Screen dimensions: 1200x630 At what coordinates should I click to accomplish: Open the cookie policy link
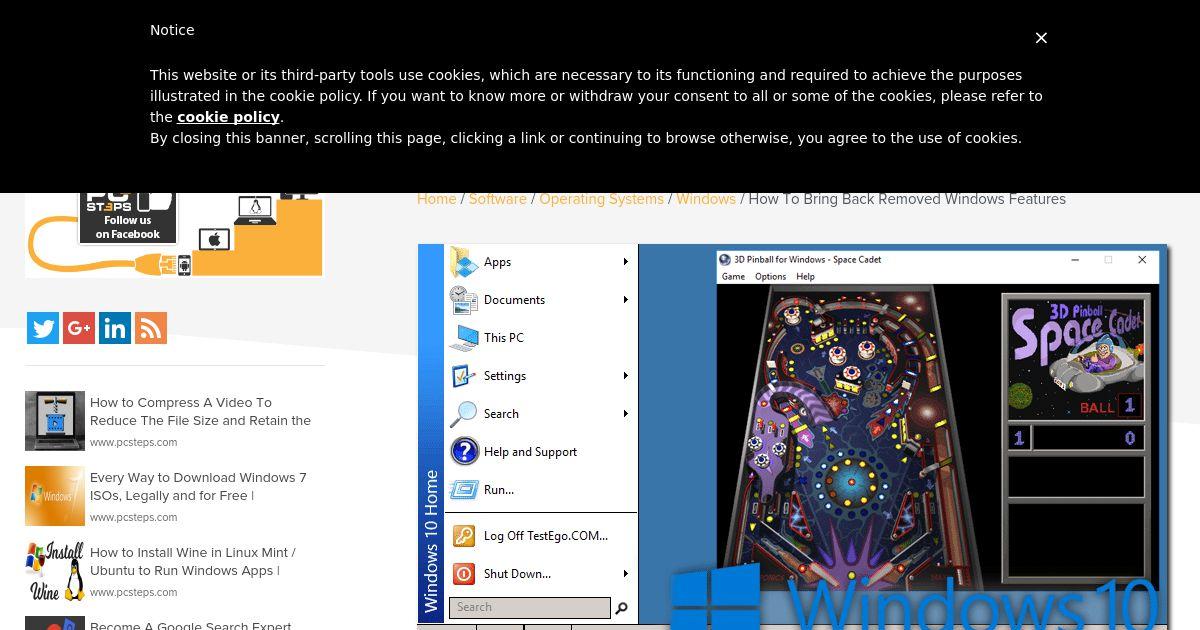[228, 117]
